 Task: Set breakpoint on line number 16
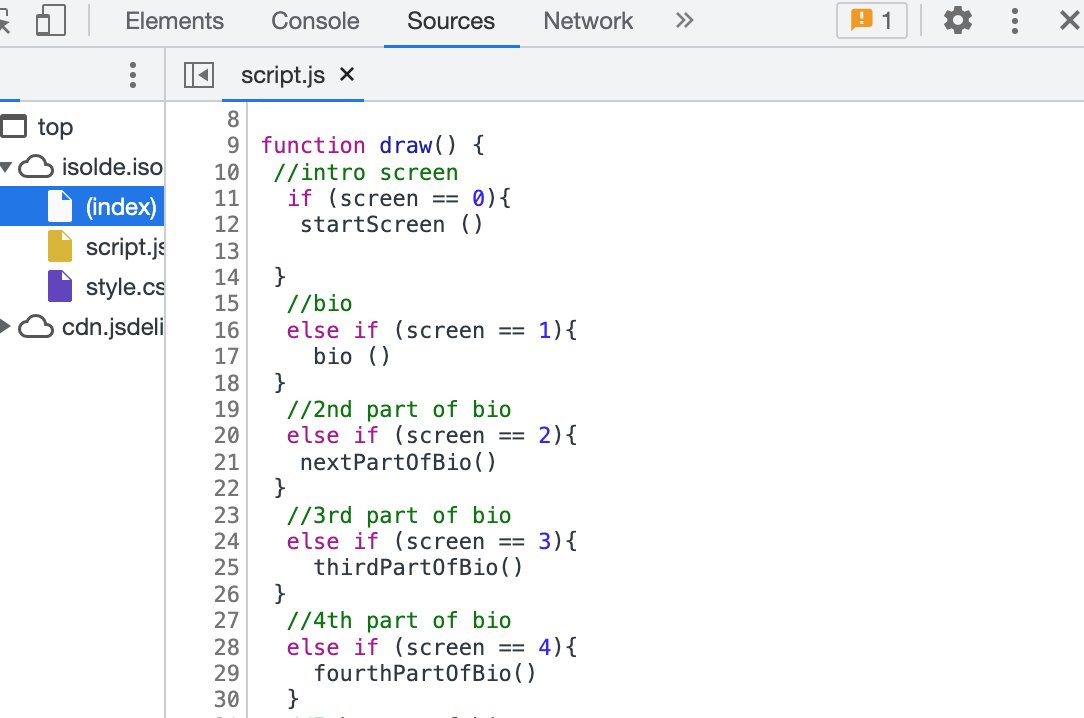coord(226,330)
